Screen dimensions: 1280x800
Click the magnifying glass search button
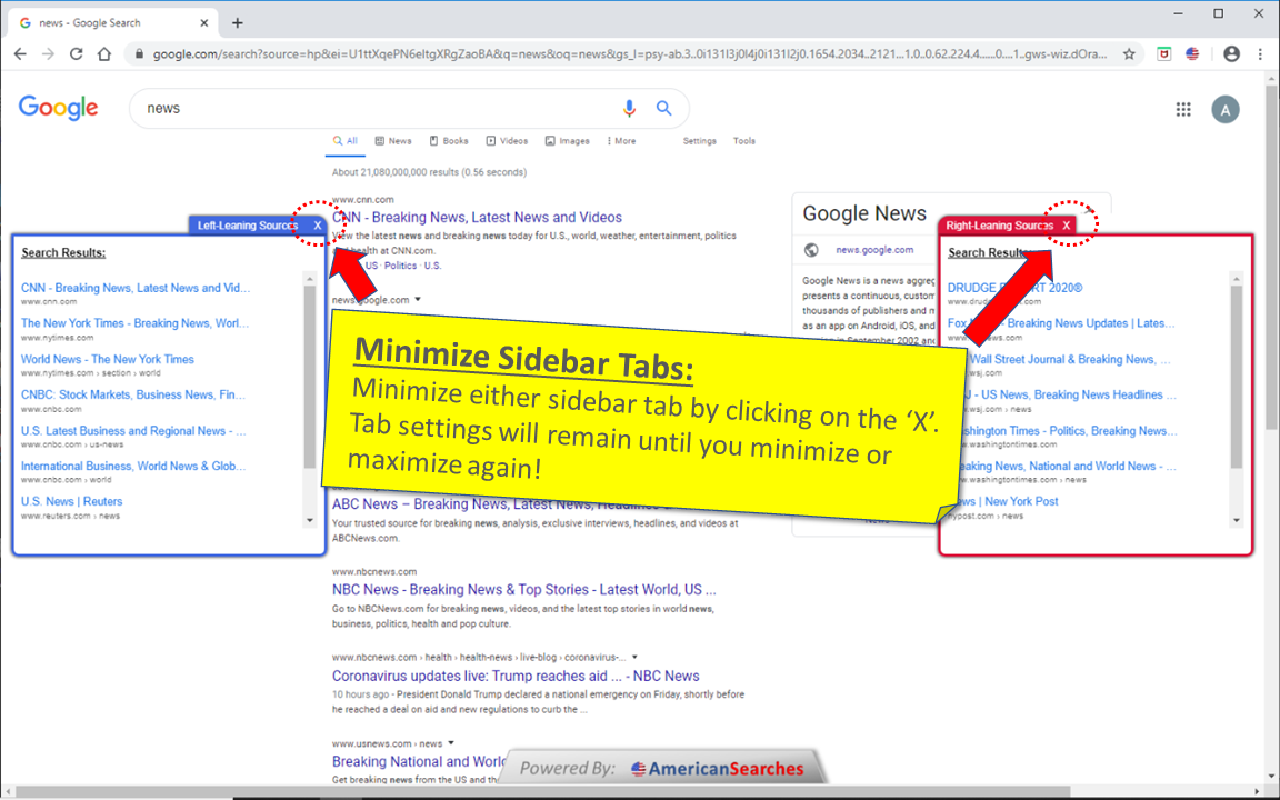664,108
